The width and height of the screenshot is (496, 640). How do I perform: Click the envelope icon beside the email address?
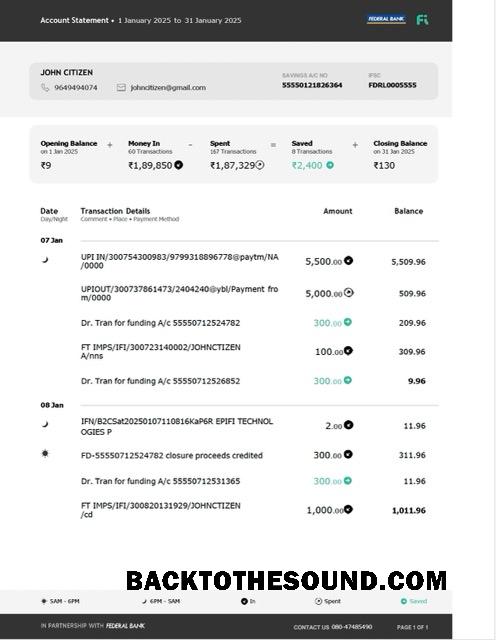[x=121, y=87]
